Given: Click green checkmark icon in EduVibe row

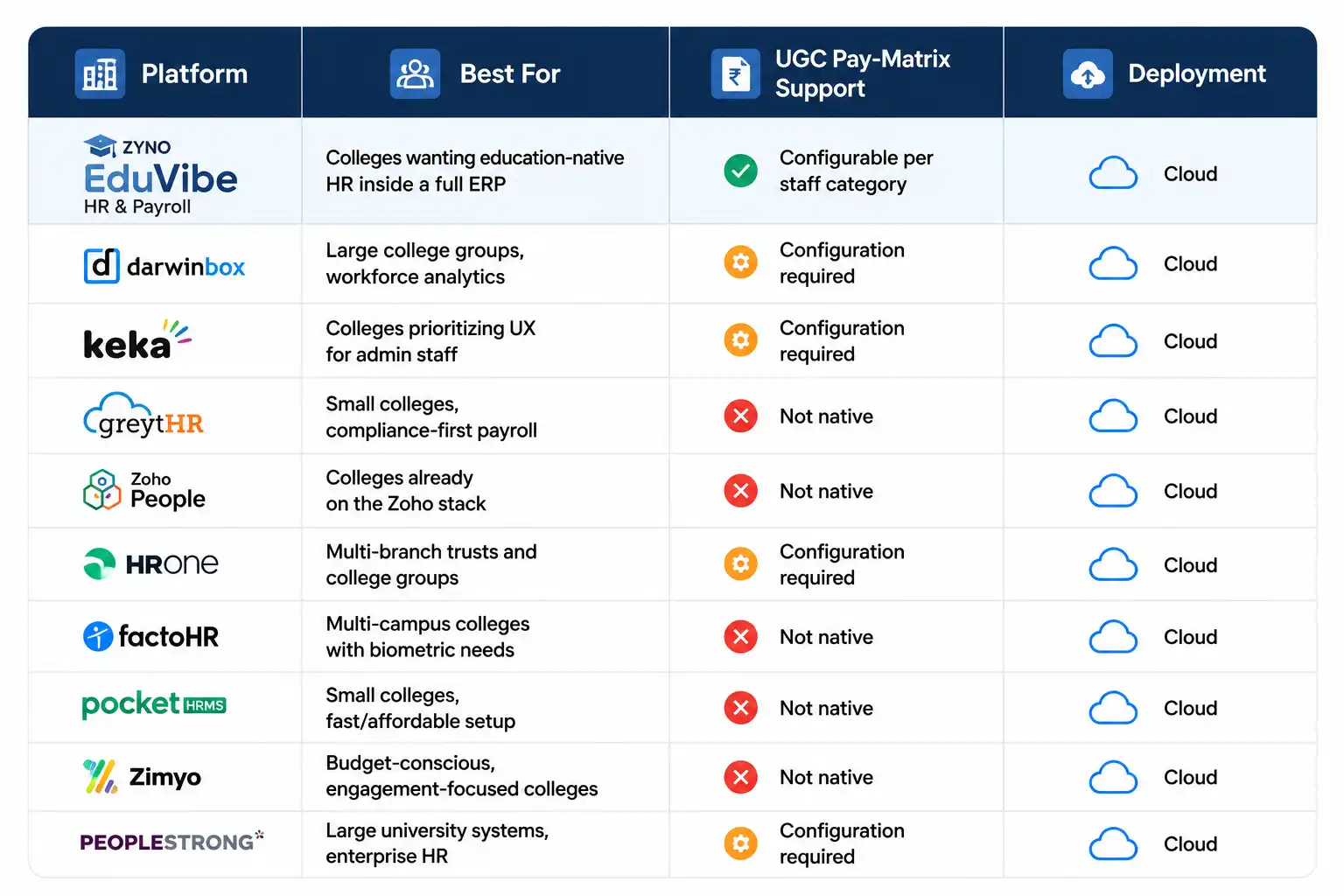Looking at the screenshot, I should 741,171.
